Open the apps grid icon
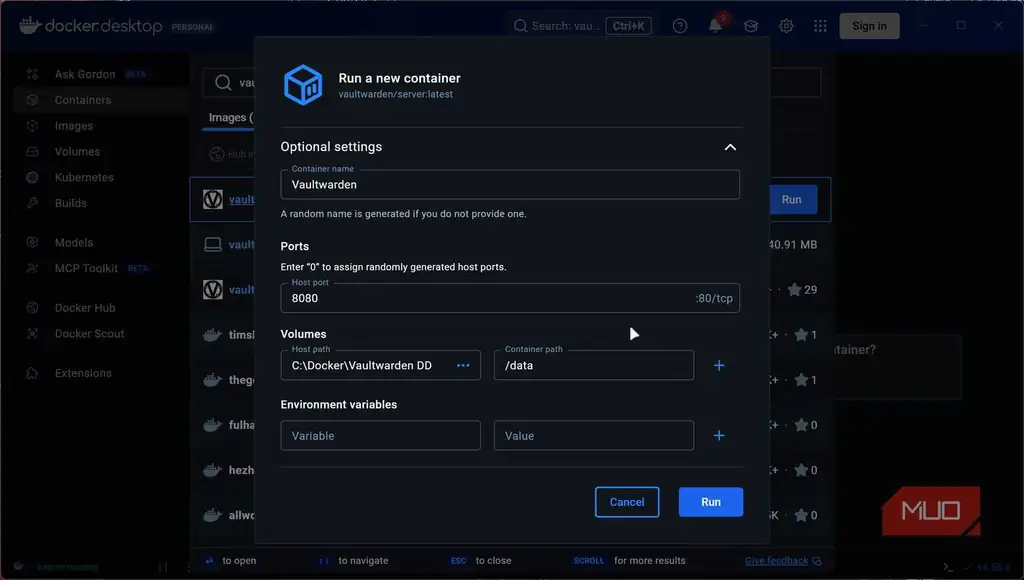The height and width of the screenshot is (580, 1024). 820,26
